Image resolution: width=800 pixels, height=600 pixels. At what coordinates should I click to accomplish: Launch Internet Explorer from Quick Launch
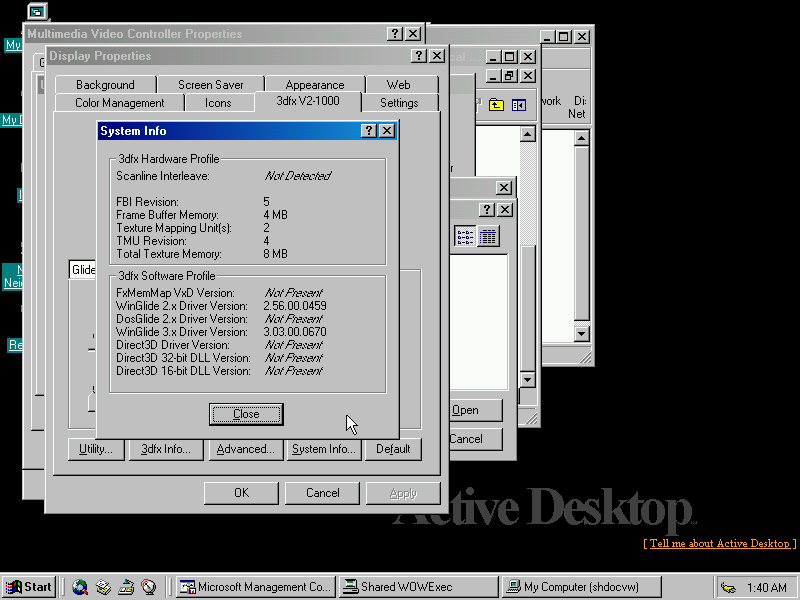[80, 587]
